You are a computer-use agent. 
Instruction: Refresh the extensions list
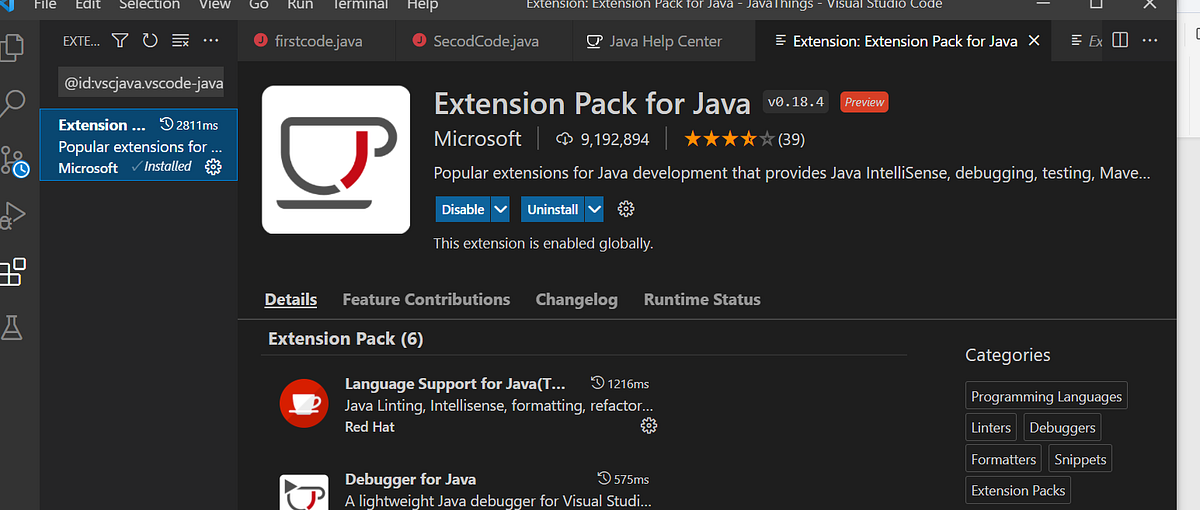150,41
